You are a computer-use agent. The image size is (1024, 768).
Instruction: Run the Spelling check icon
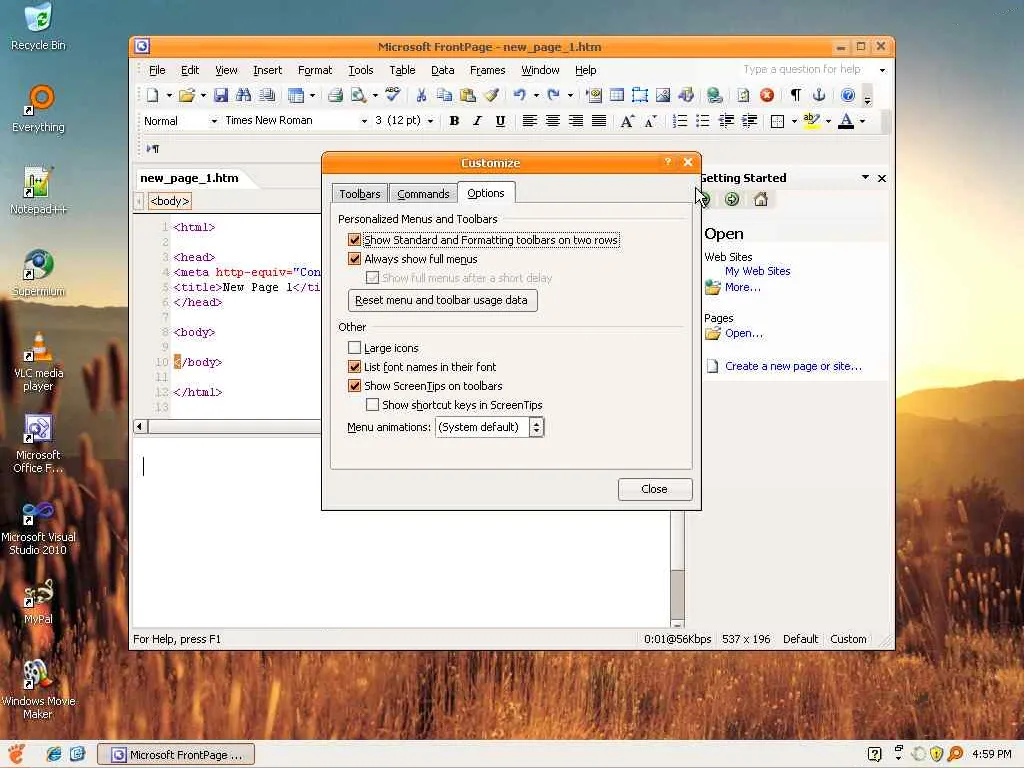pos(392,95)
